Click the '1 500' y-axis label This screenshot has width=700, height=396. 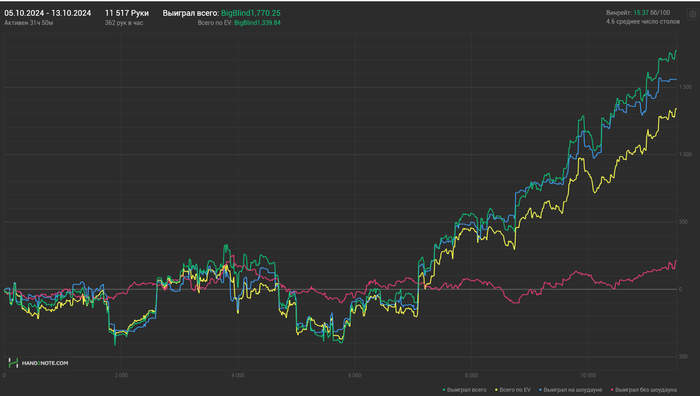point(685,87)
